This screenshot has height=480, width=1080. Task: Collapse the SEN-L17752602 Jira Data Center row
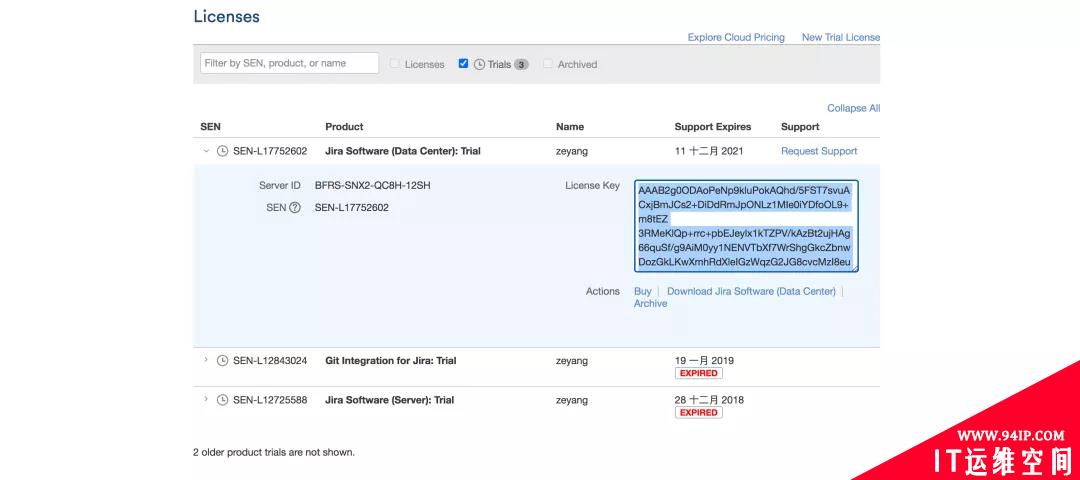(x=206, y=151)
